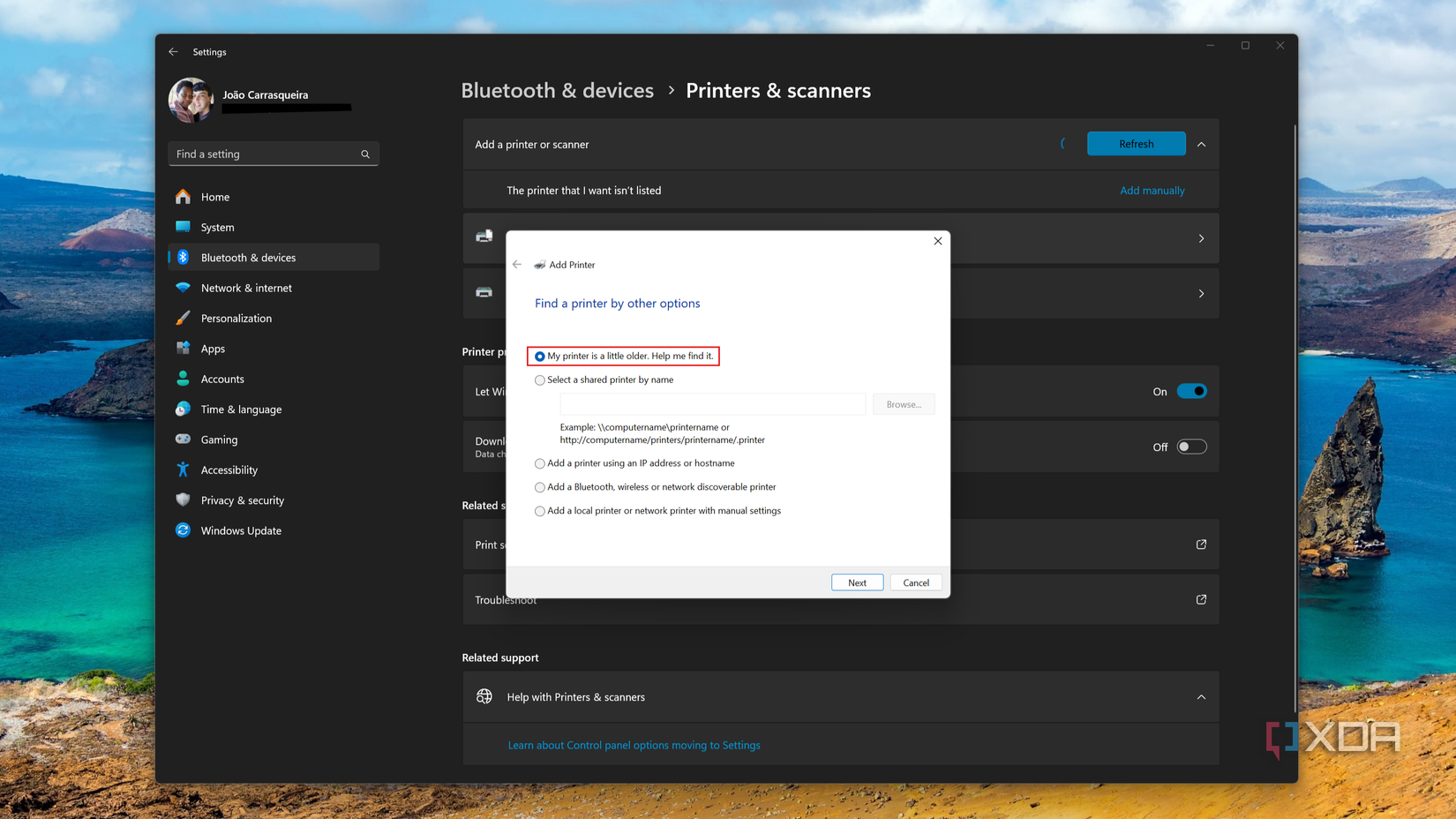Select 'Add a local printer or network printer' option
This screenshot has width=1456, height=819.
[540, 511]
